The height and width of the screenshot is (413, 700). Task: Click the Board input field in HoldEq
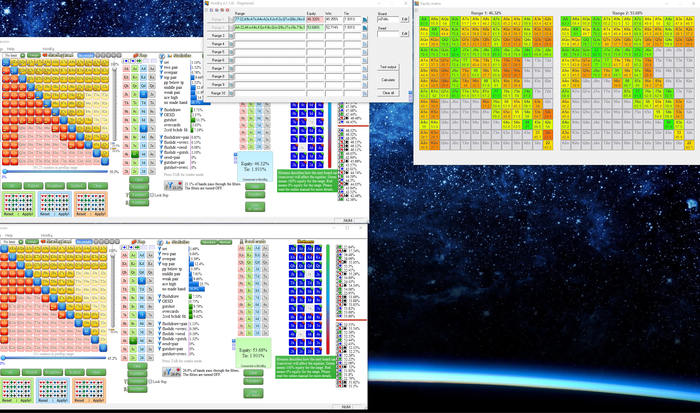point(388,19)
